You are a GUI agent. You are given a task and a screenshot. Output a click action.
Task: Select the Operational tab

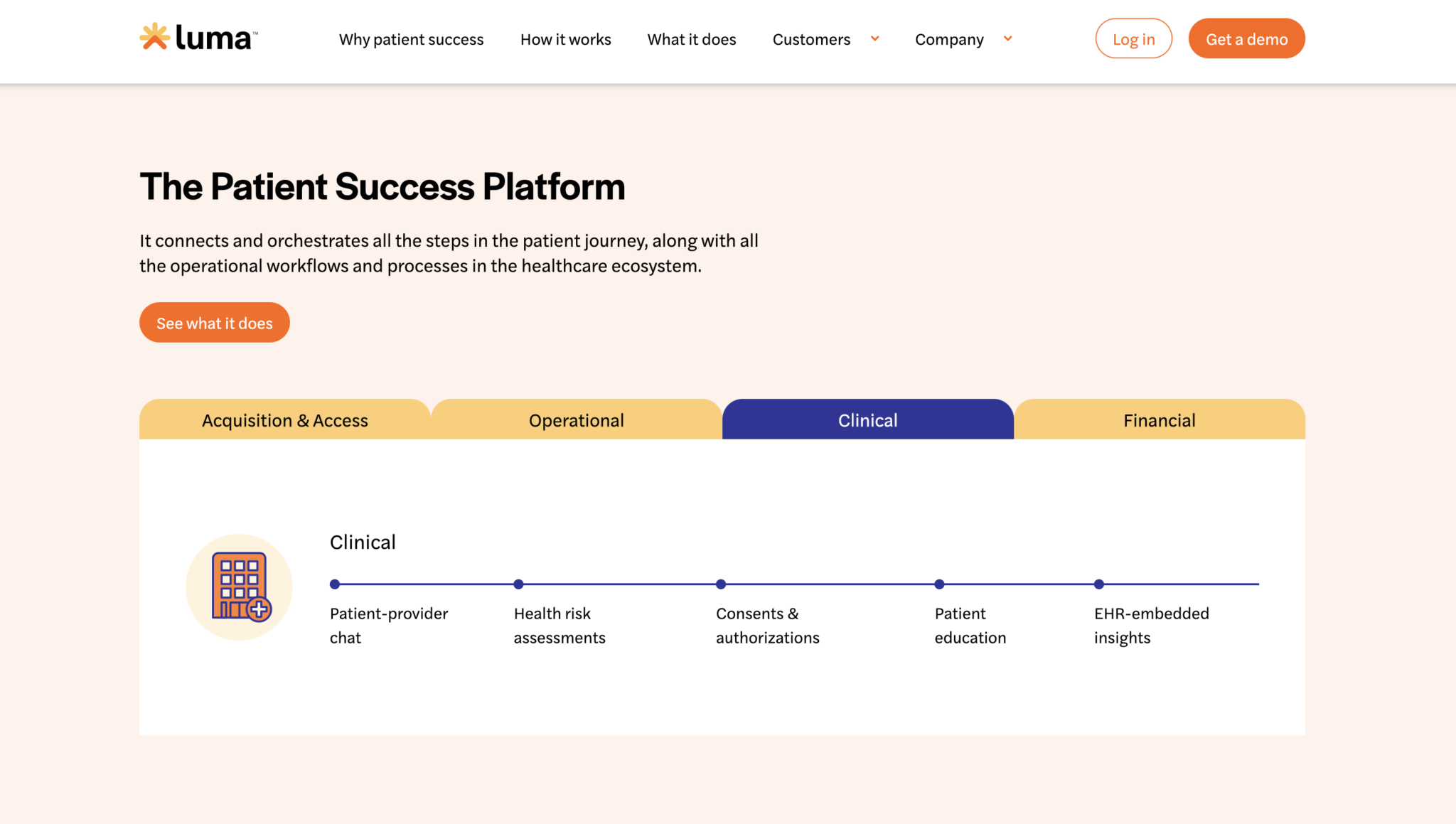coord(576,419)
